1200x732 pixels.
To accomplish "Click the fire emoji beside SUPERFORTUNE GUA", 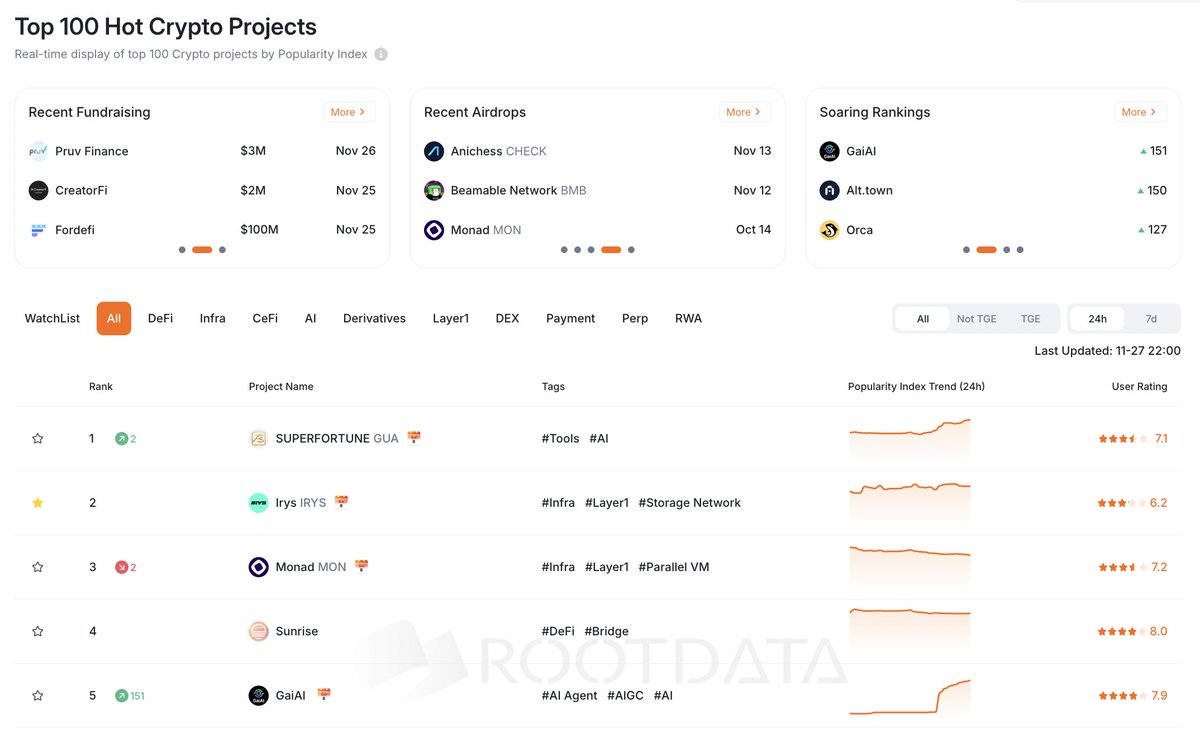I will (x=414, y=437).
